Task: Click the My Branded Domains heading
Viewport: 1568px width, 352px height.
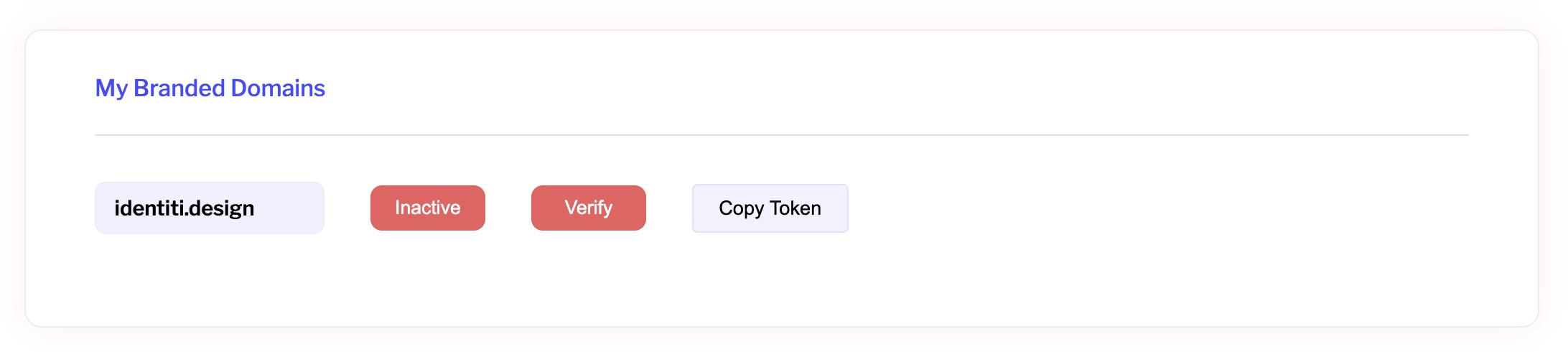Action: (210, 88)
